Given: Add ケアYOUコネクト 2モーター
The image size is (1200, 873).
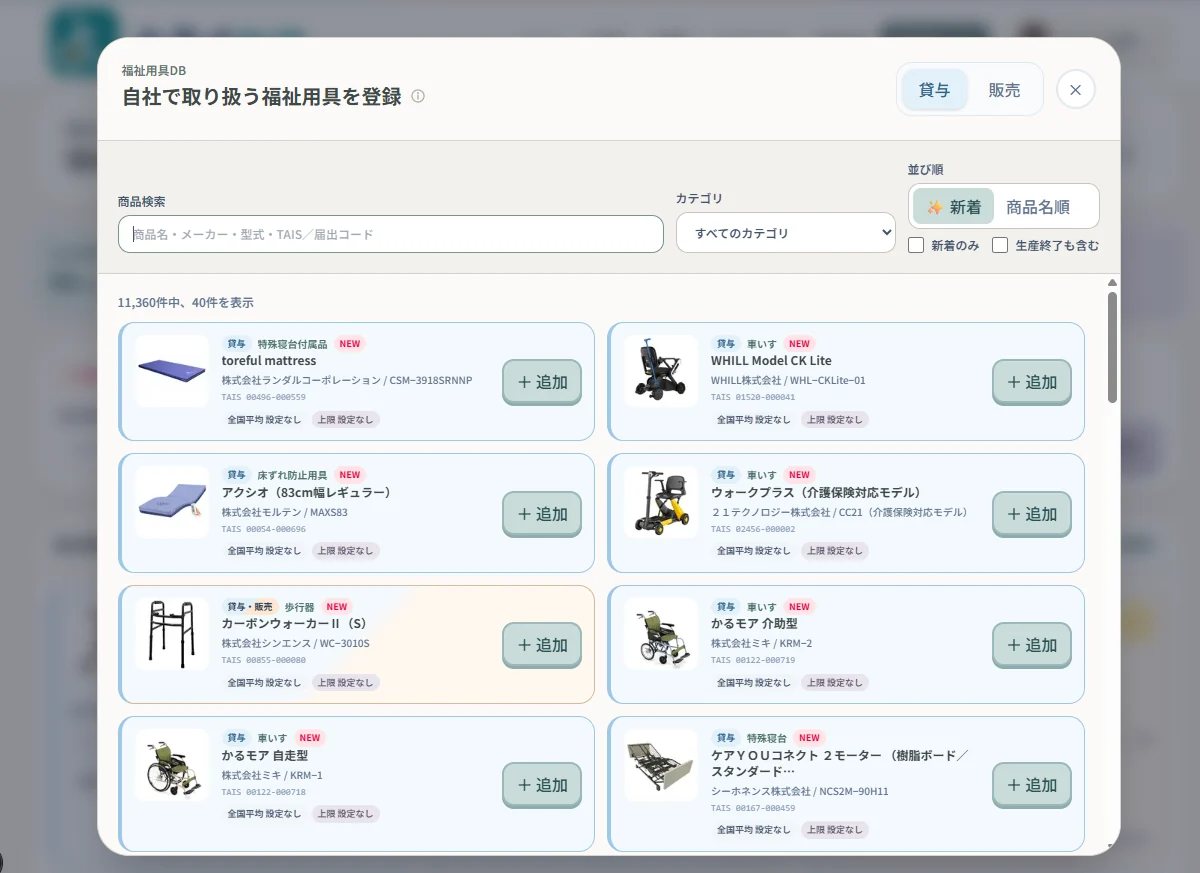Looking at the screenshot, I should (x=1032, y=785).
